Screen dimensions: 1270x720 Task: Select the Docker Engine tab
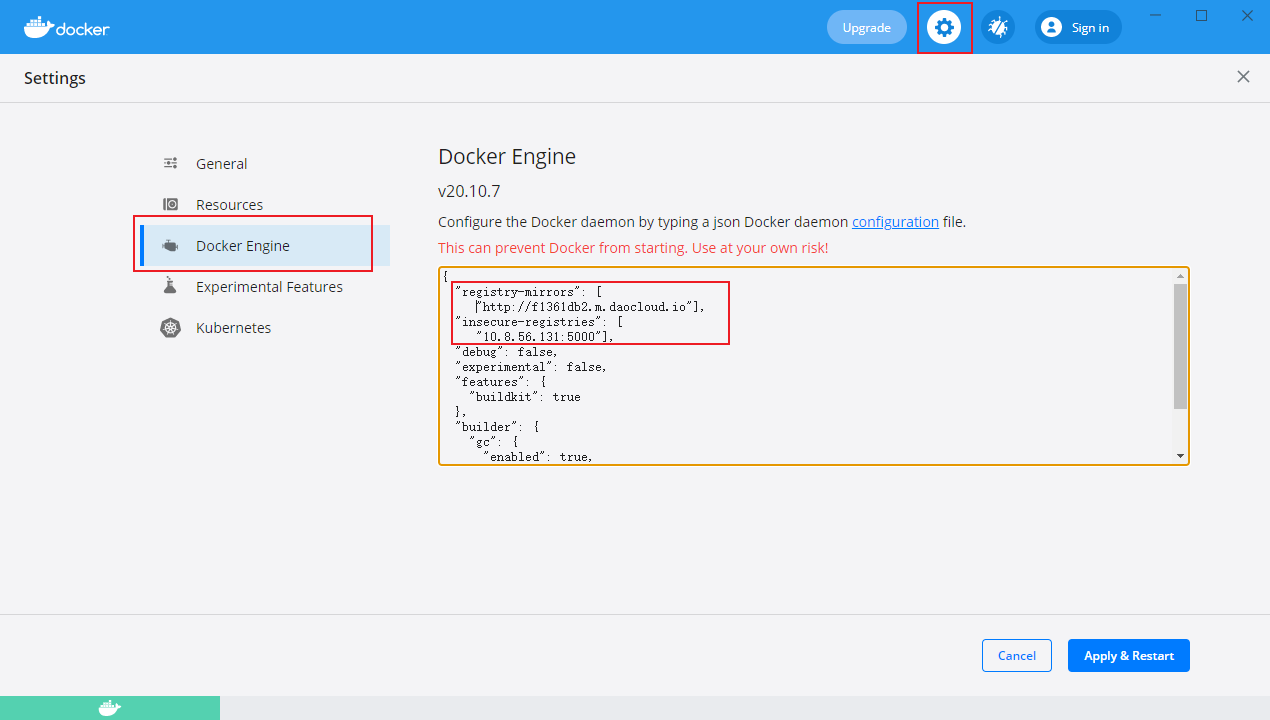pyautogui.click(x=265, y=246)
